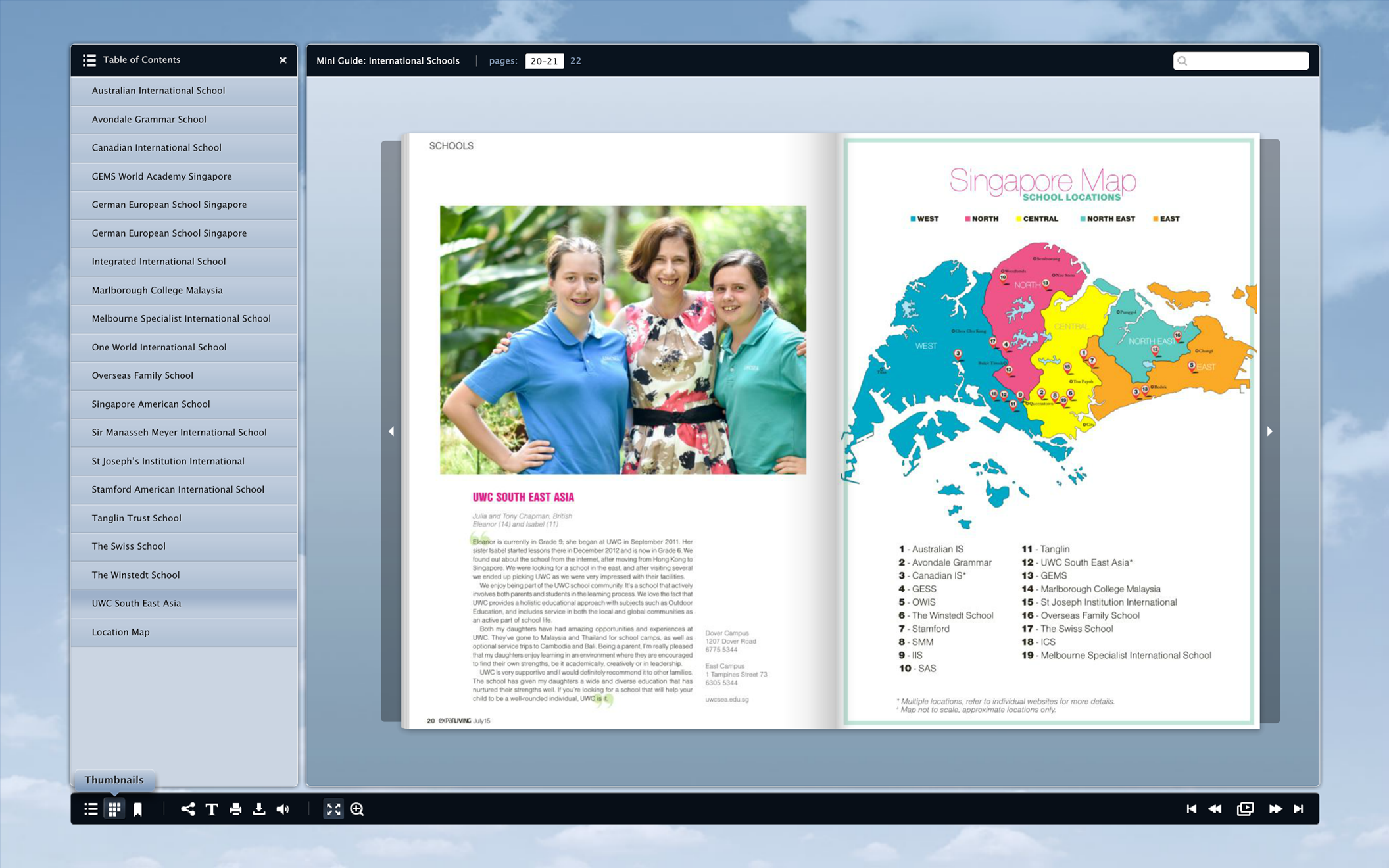The image size is (1389, 868).
Task: Open One World International School entry
Action: tap(184, 347)
